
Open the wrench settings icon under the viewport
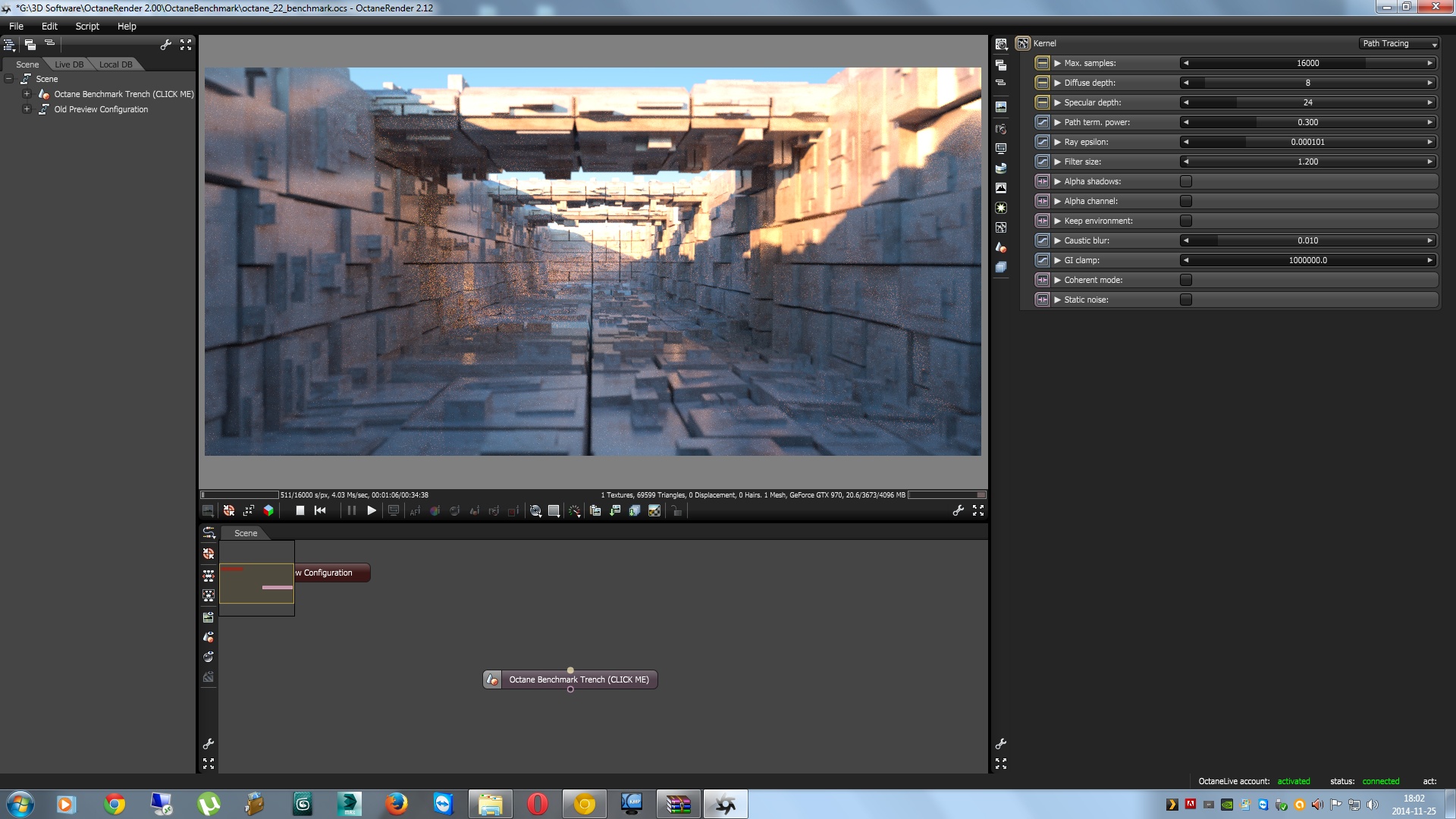point(958,510)
